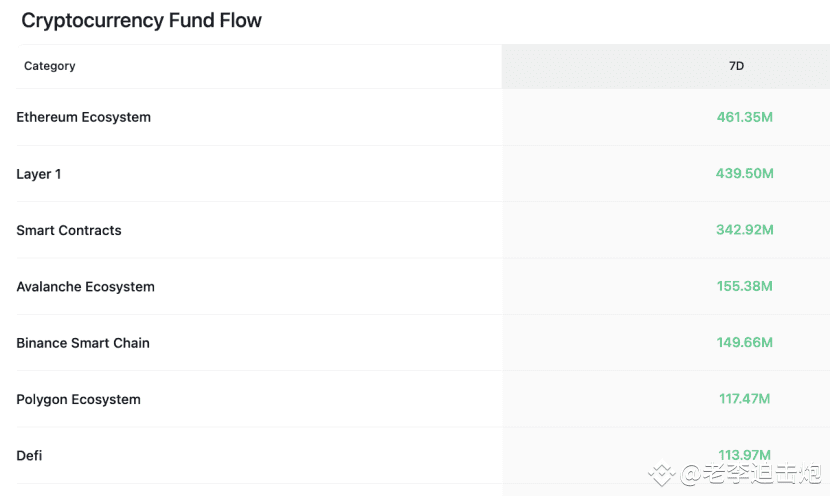Viewport: 830px width, 496px height.
Task: Select the 149.66M Binance Smart Chain value
Action: click(x=745, y=342)
